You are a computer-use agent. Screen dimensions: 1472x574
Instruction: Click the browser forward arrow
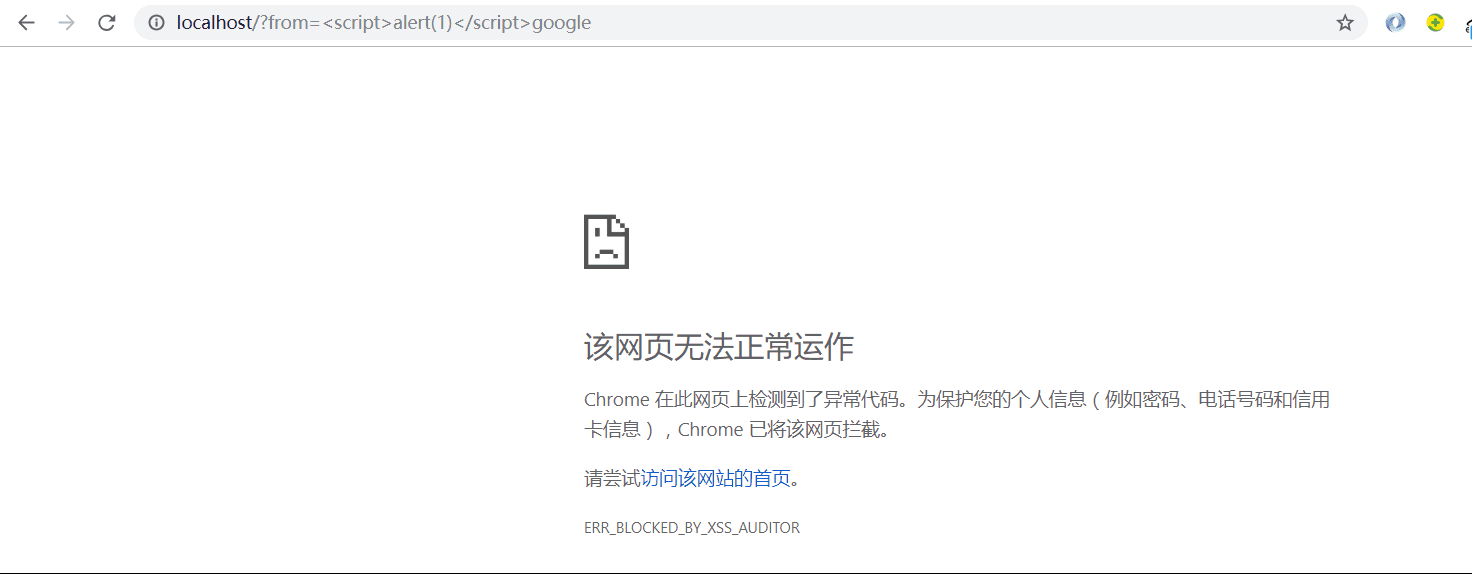67,22
